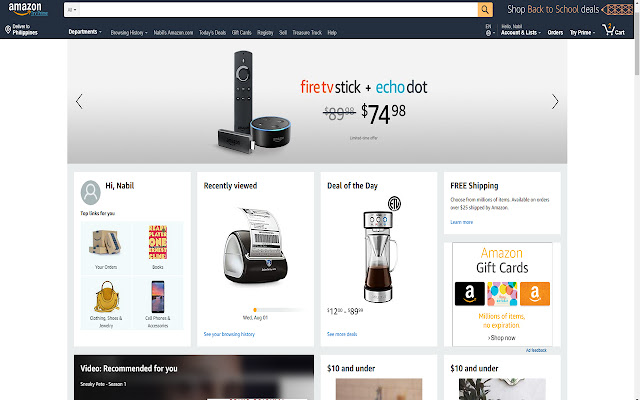
Task: Open the Your Orders box icon
Action: [x=106, y=242]
